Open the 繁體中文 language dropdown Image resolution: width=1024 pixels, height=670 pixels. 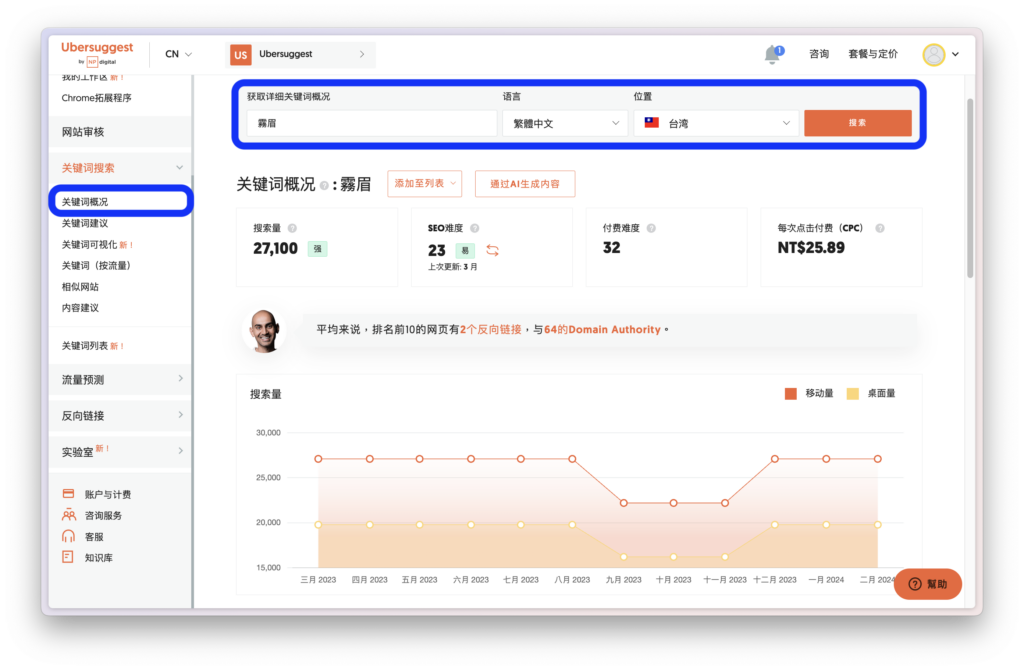point(565,123)
